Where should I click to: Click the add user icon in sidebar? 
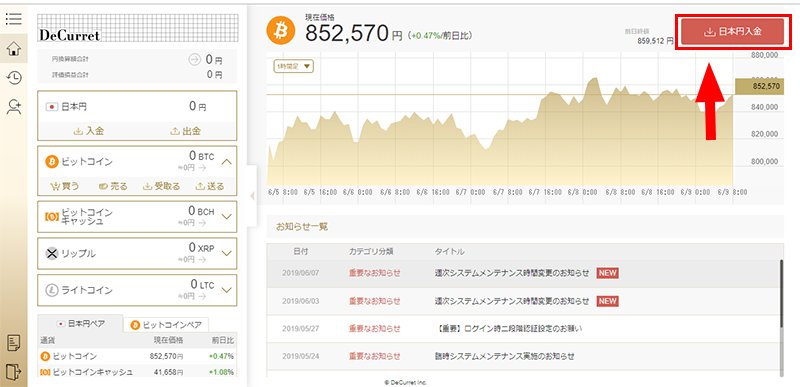[14, 107]
